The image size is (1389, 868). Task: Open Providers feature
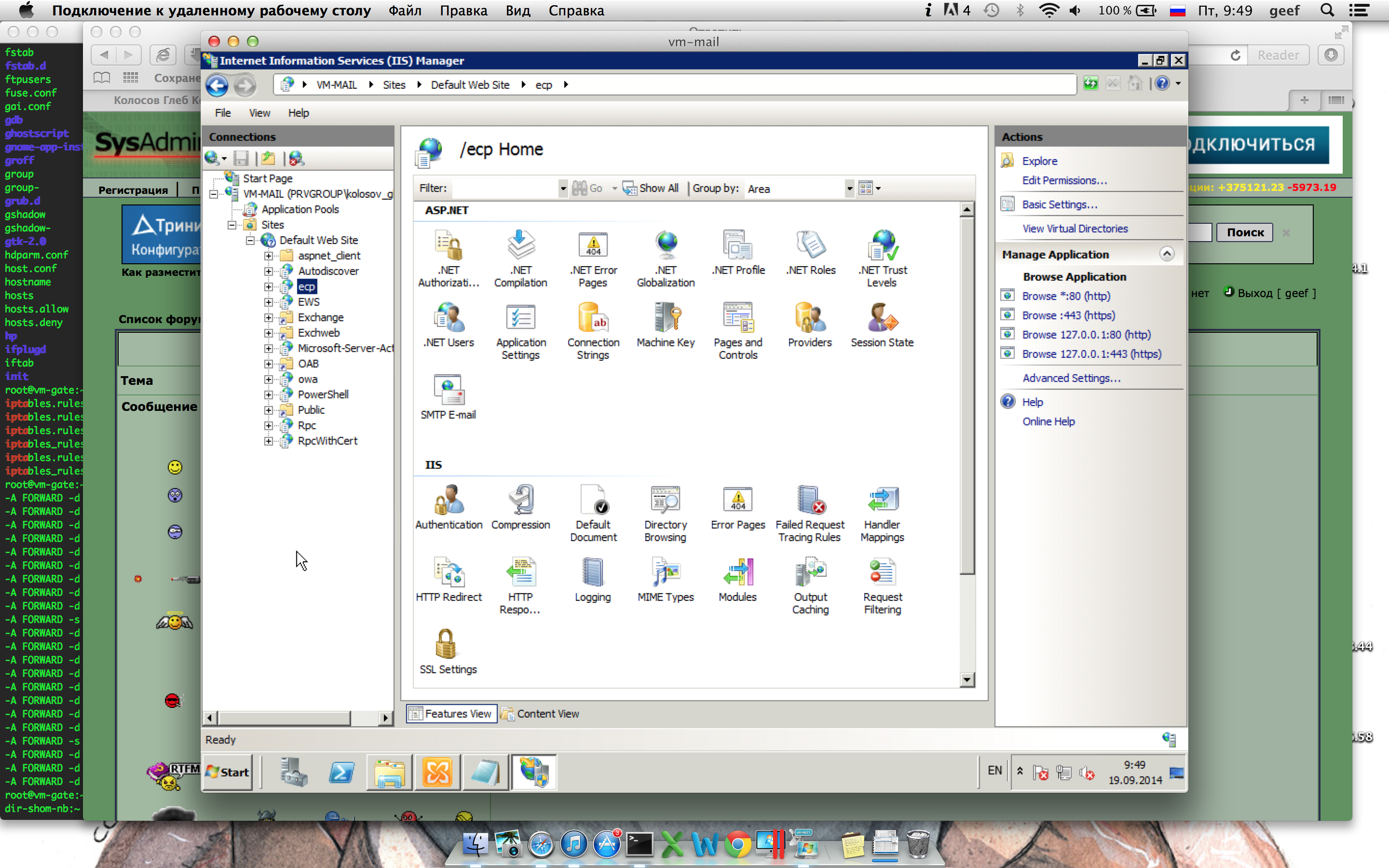[810, 325]
